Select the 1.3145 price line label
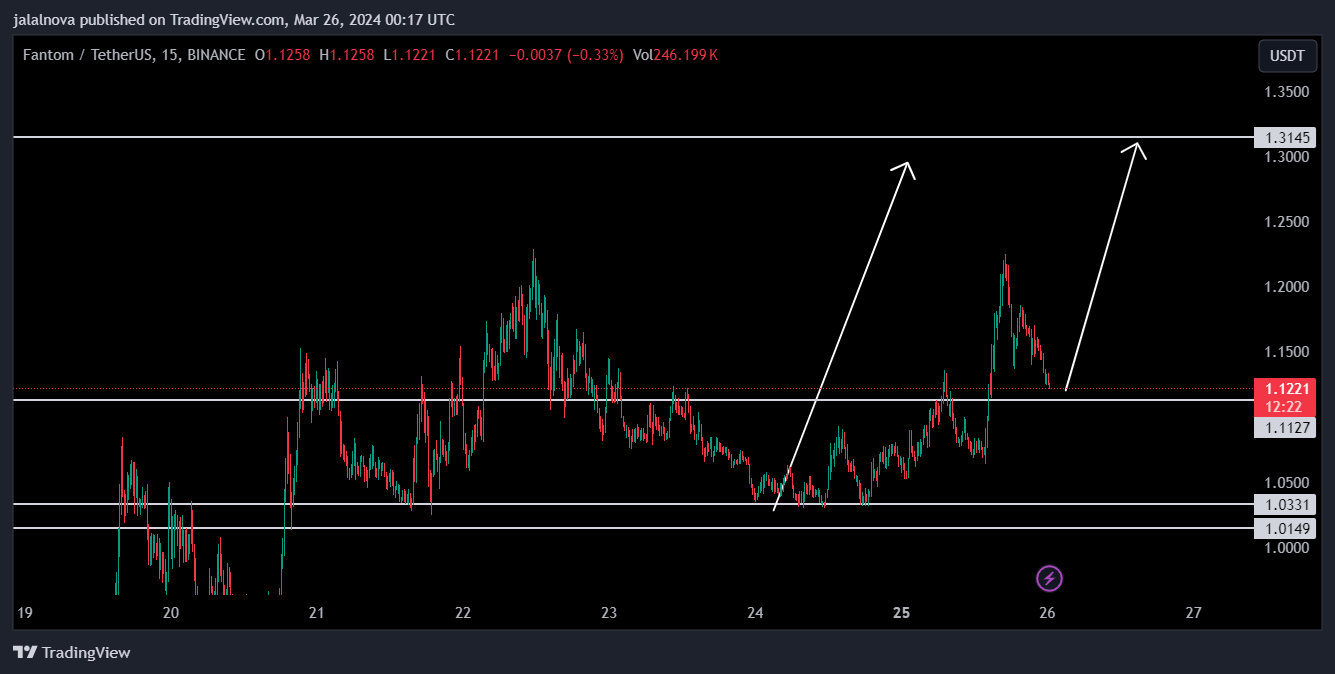 [1285, 138]
